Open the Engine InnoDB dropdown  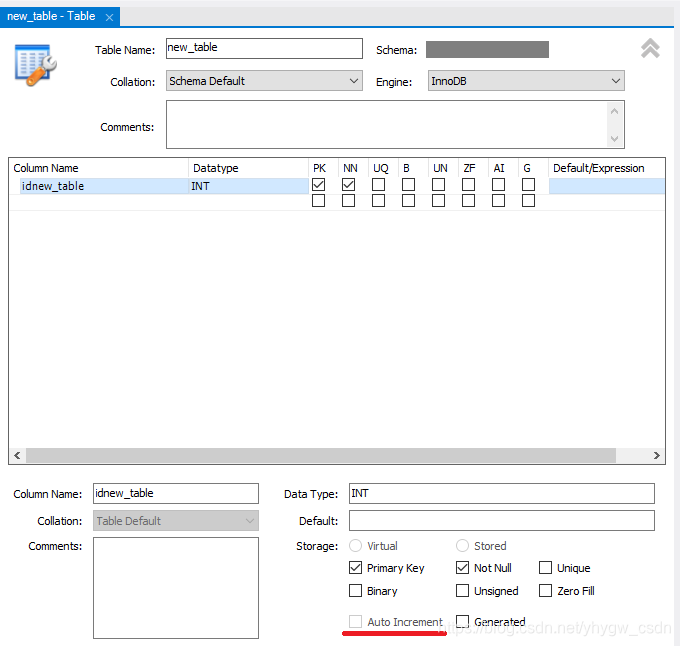tap(526, 81)
